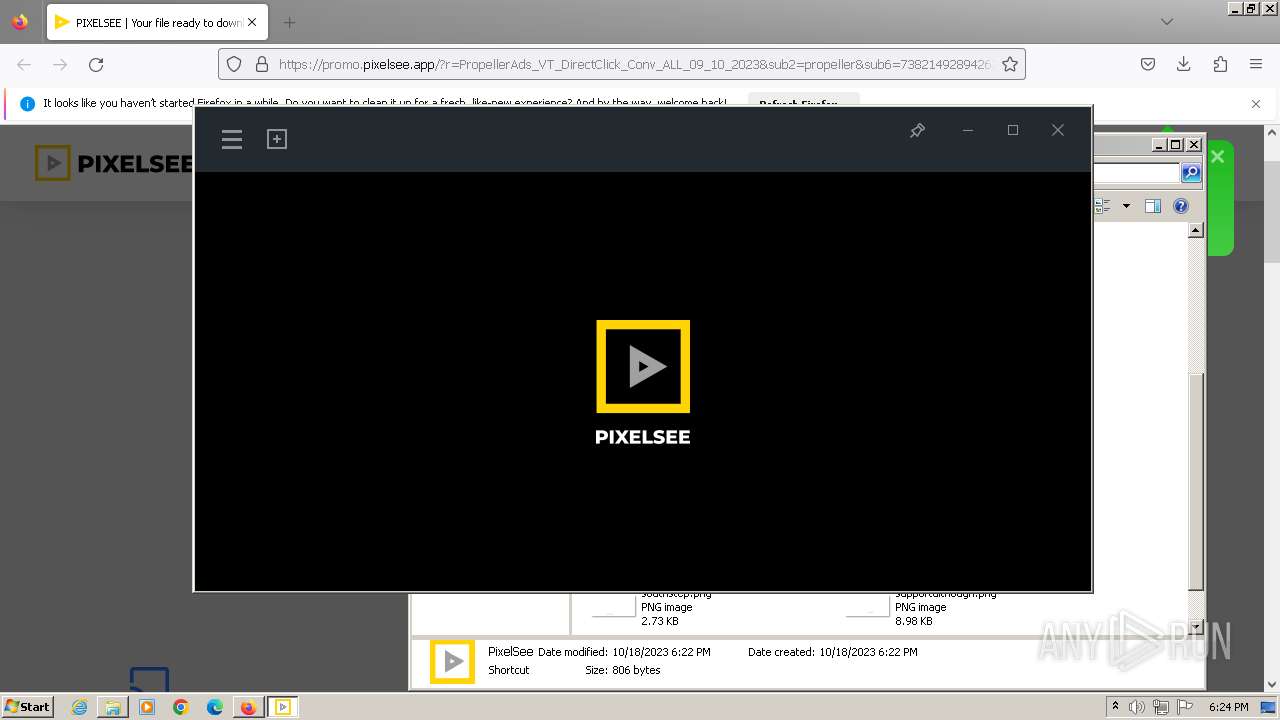This screenshot has width=1280, height=720.
Task: Open Explorer view options dropdown arrow
Action: pyautogui.click(x=1126, y=206)
